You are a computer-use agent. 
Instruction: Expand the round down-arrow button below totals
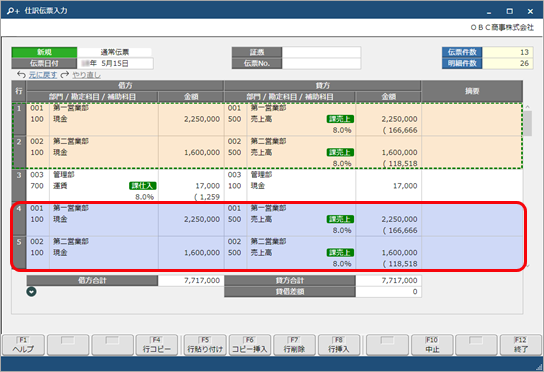point(31,292)
